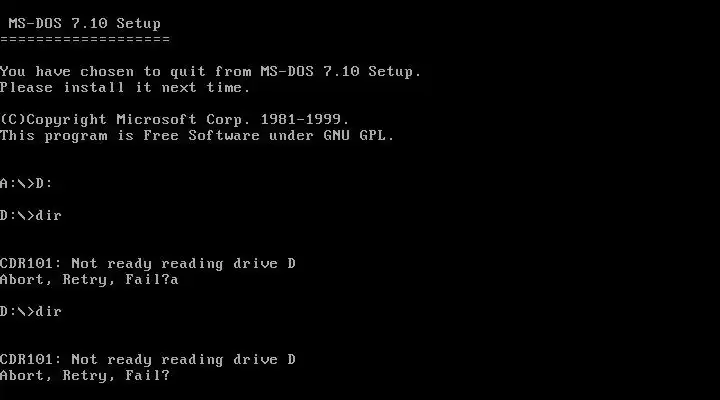Click the word Microsoft in the copyright line
Screen dimensions: 720x400
[157, 119]
